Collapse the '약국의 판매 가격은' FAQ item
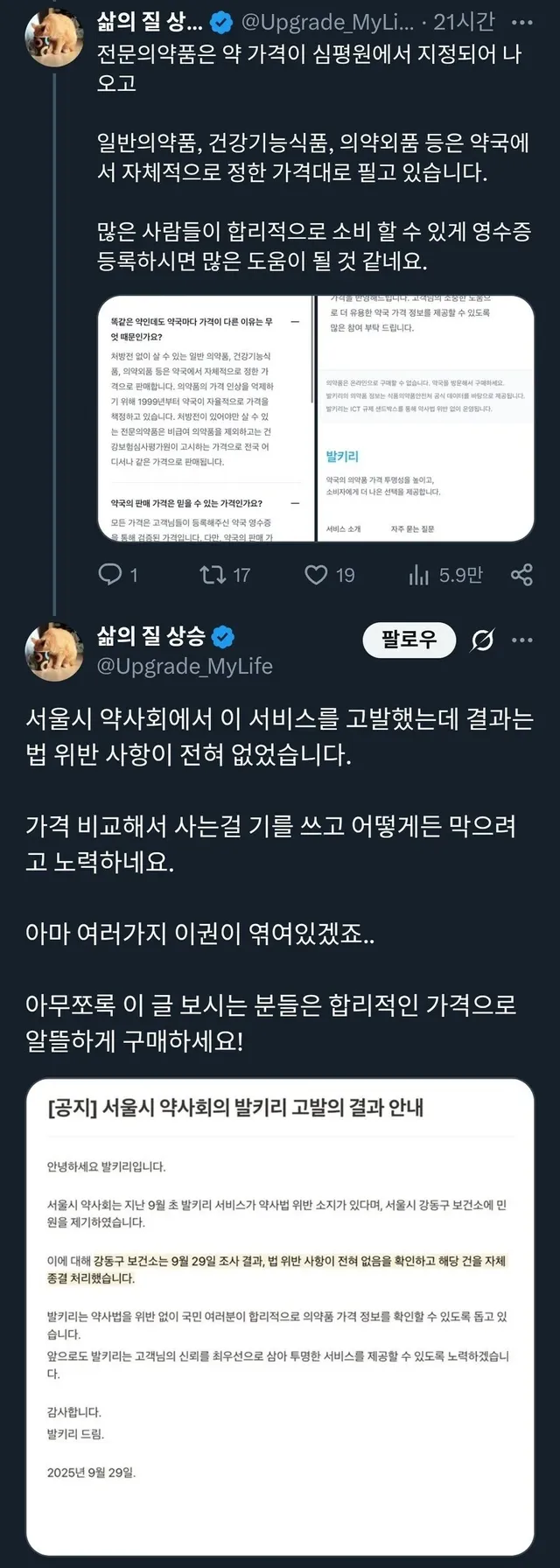Screen dimensions: 560x1568 (x=295, y=503)
